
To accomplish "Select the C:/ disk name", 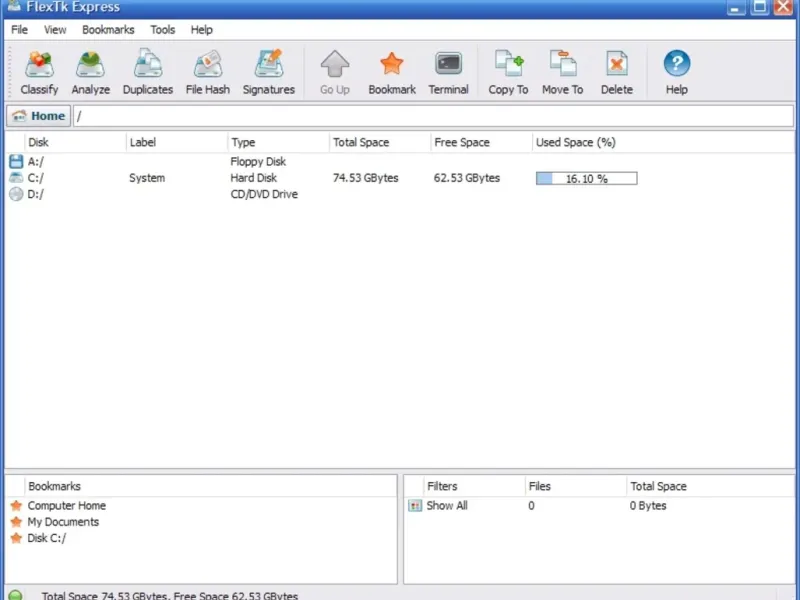I will (36, 178).
